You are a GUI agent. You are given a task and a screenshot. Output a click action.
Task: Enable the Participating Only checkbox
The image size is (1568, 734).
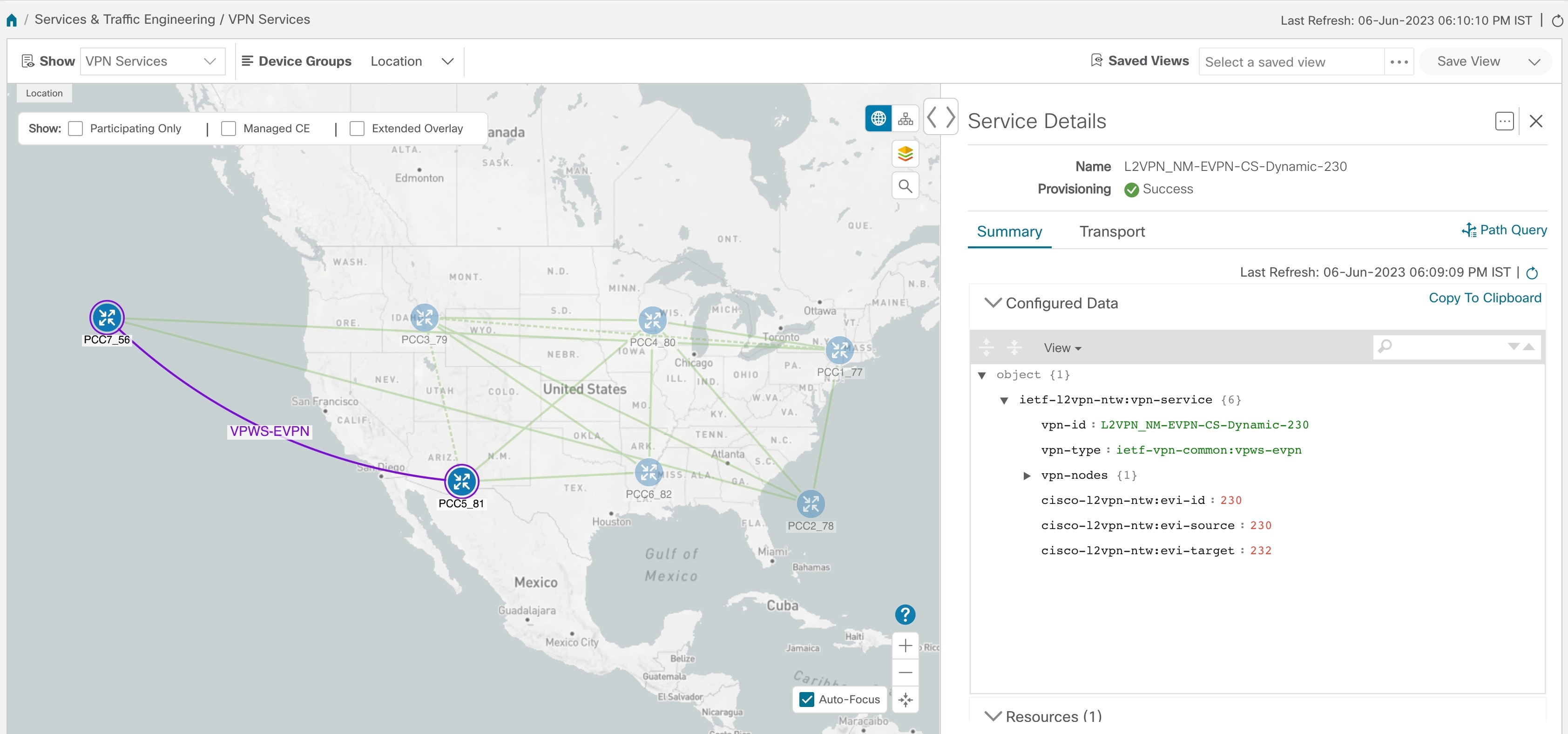75,129
